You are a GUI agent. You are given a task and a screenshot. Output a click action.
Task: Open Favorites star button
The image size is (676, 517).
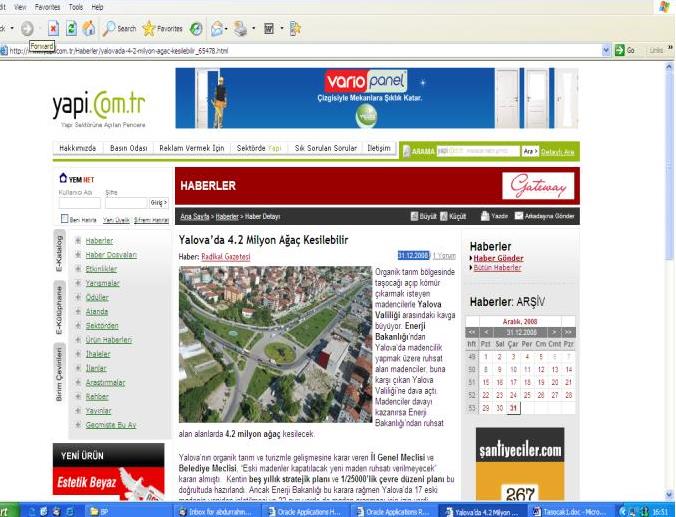point(163,28)
